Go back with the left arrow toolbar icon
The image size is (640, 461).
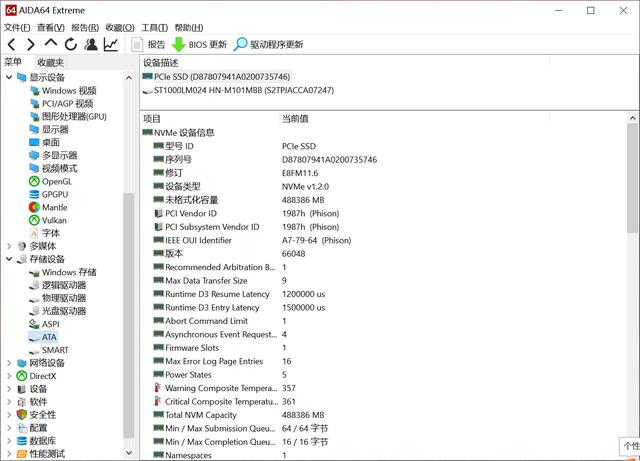[x=11, y=44]
